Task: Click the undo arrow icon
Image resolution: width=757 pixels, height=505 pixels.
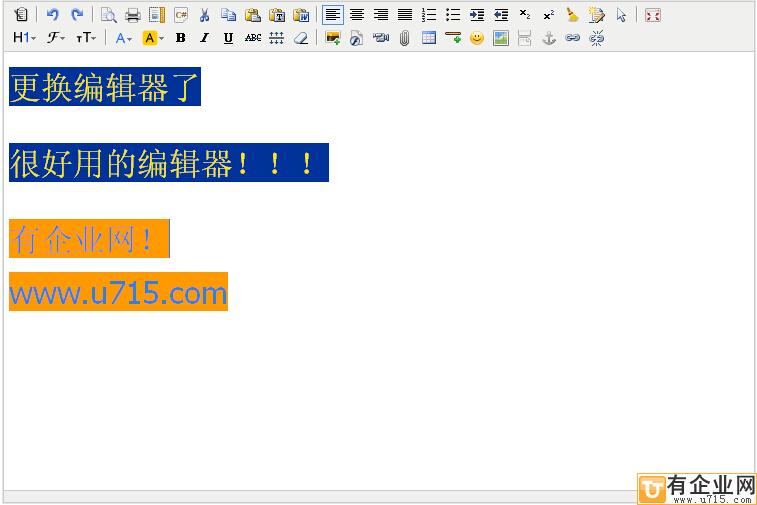Action: (x=53, y=15)
